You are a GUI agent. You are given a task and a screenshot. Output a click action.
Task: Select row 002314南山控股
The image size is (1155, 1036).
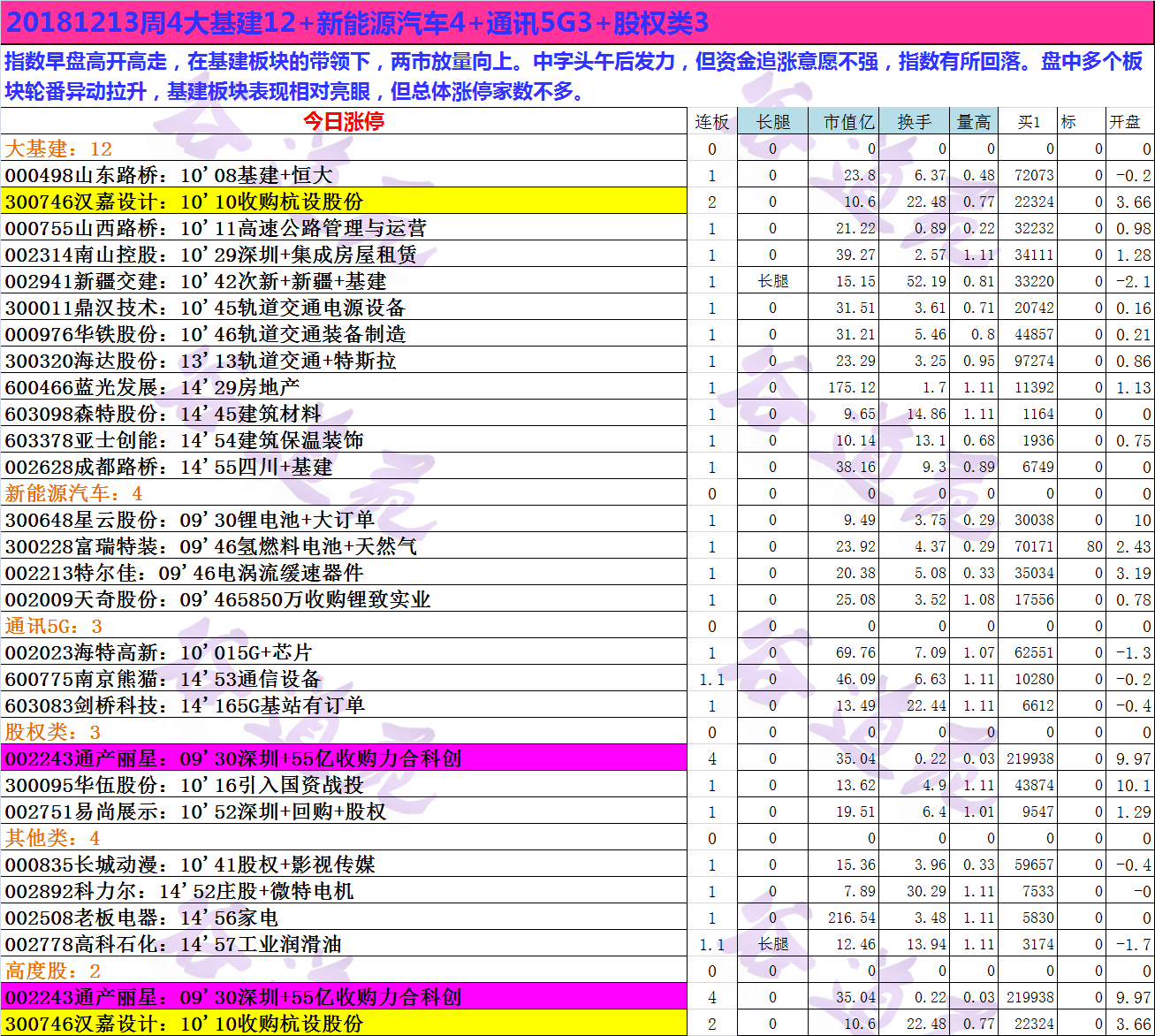pos(344,254)
